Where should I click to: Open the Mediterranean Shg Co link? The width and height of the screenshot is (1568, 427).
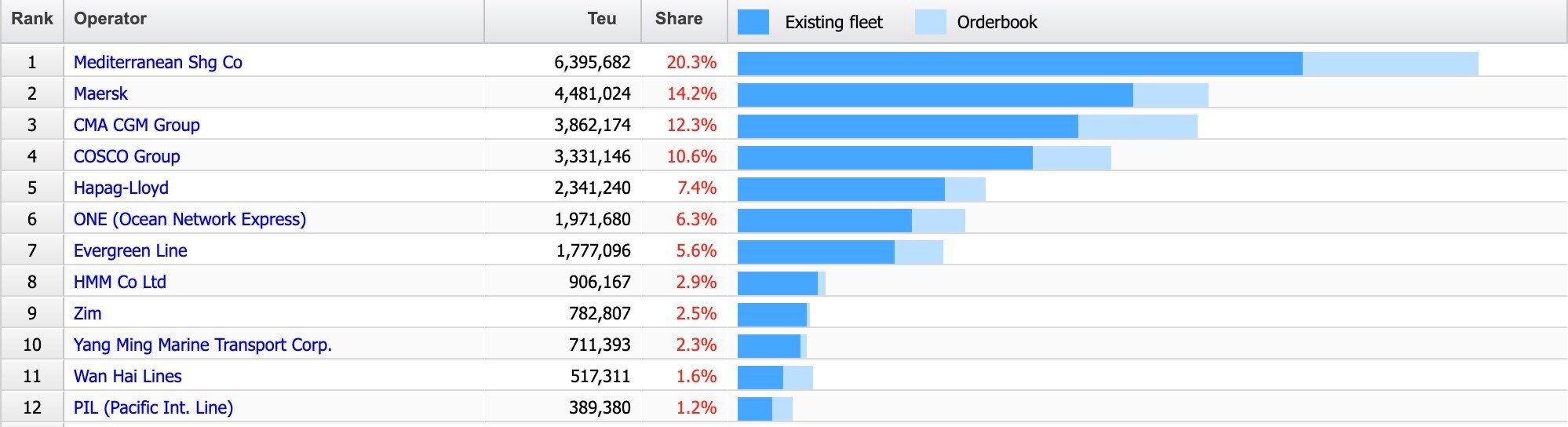(x=158, y=63)
